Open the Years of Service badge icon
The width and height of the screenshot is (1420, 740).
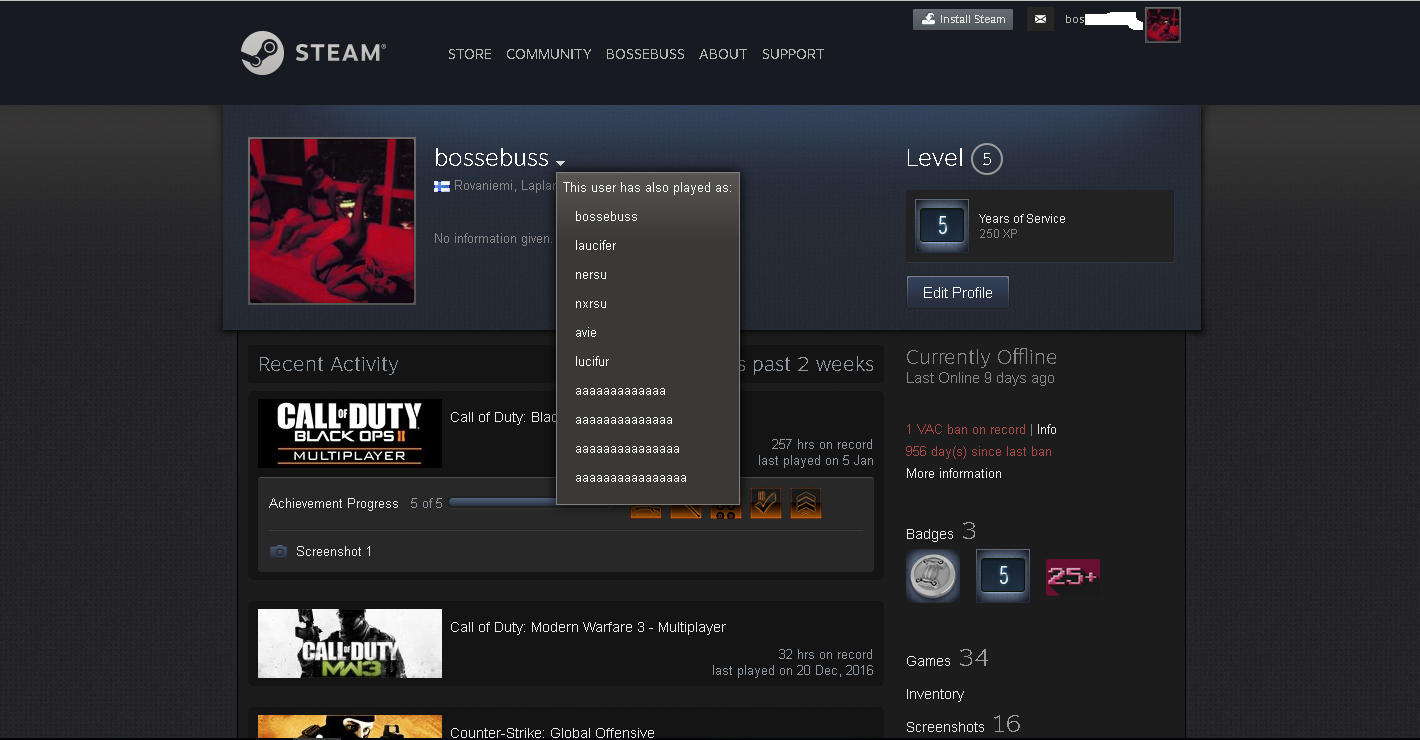coord(941,226)
